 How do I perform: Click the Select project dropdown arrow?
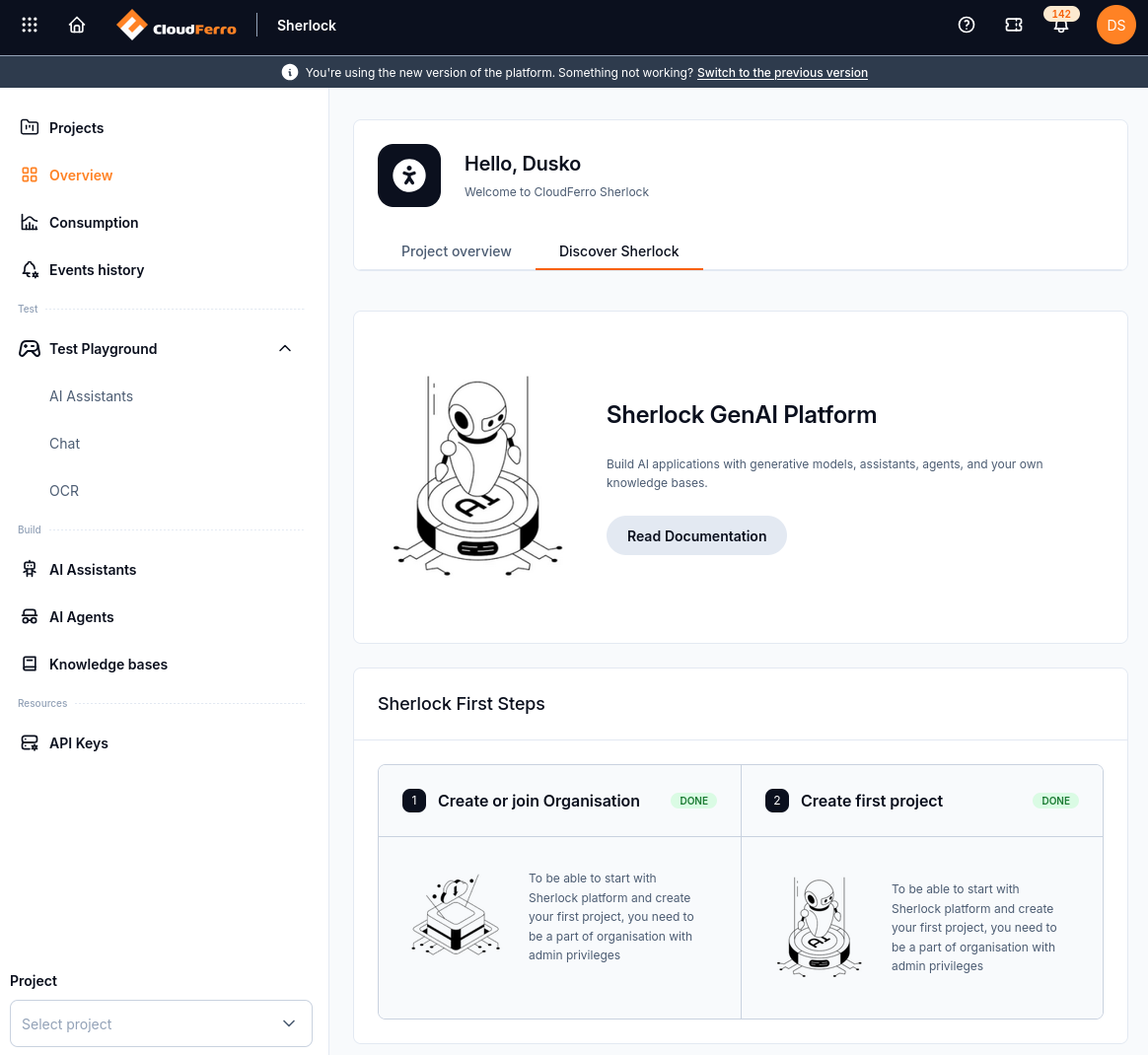click(x=289, y=1023)
